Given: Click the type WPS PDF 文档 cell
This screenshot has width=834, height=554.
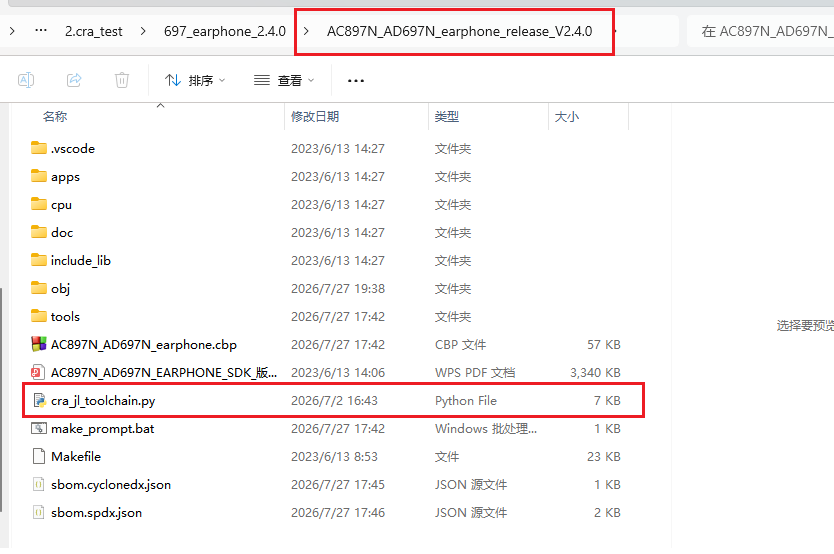Looking at the screenshot, I should point(475,373).
